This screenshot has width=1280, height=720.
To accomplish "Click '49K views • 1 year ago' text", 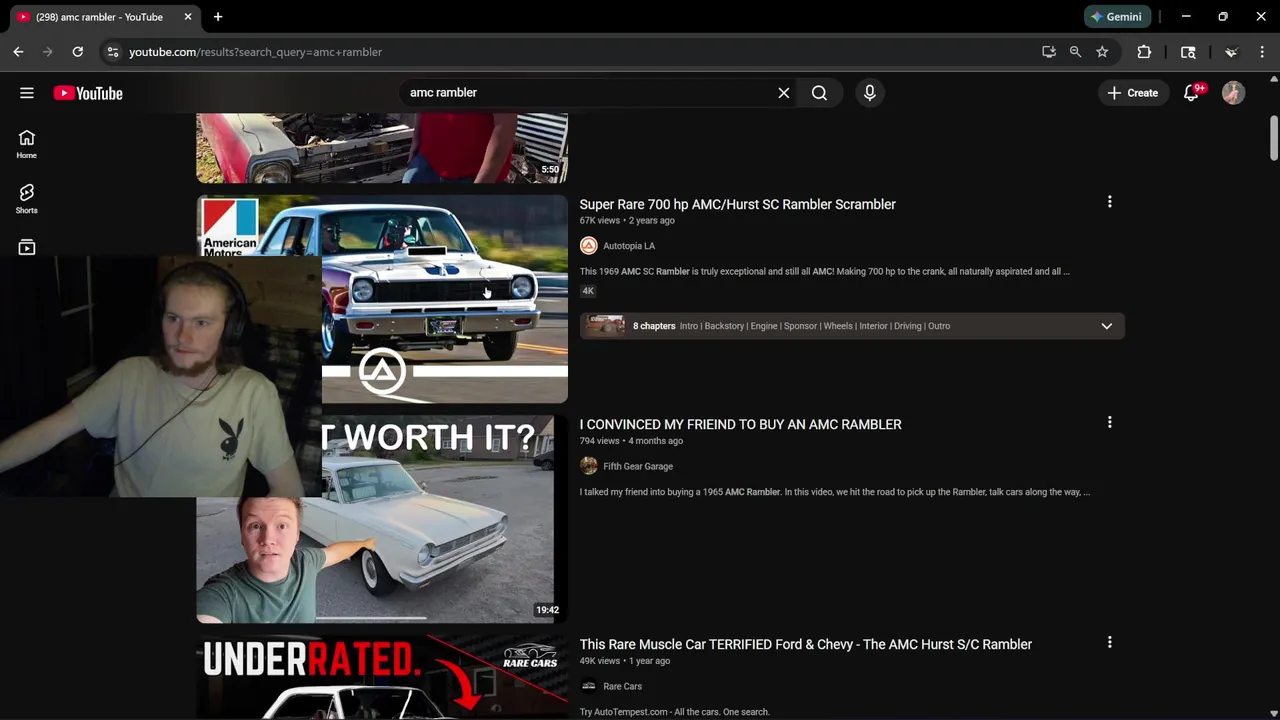I will [625, 661].
